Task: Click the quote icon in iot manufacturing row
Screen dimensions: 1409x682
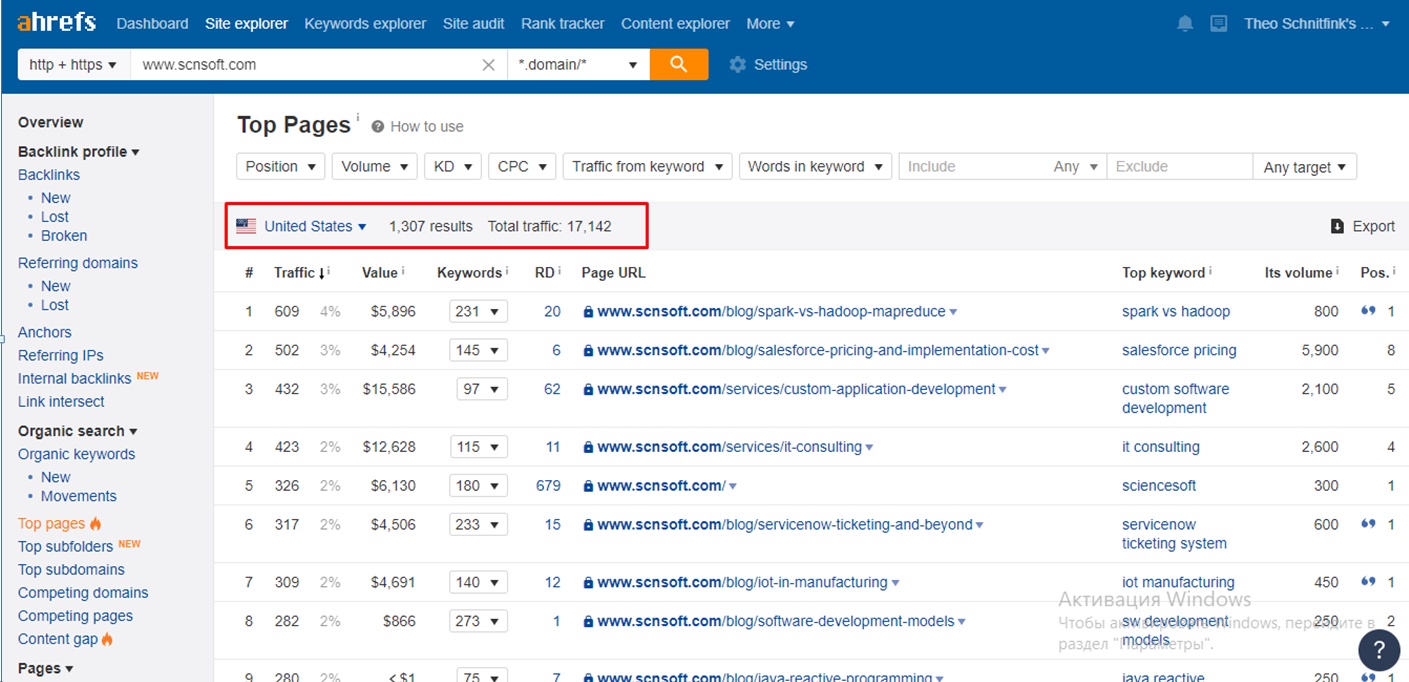Action: [x=1368, y=582]
